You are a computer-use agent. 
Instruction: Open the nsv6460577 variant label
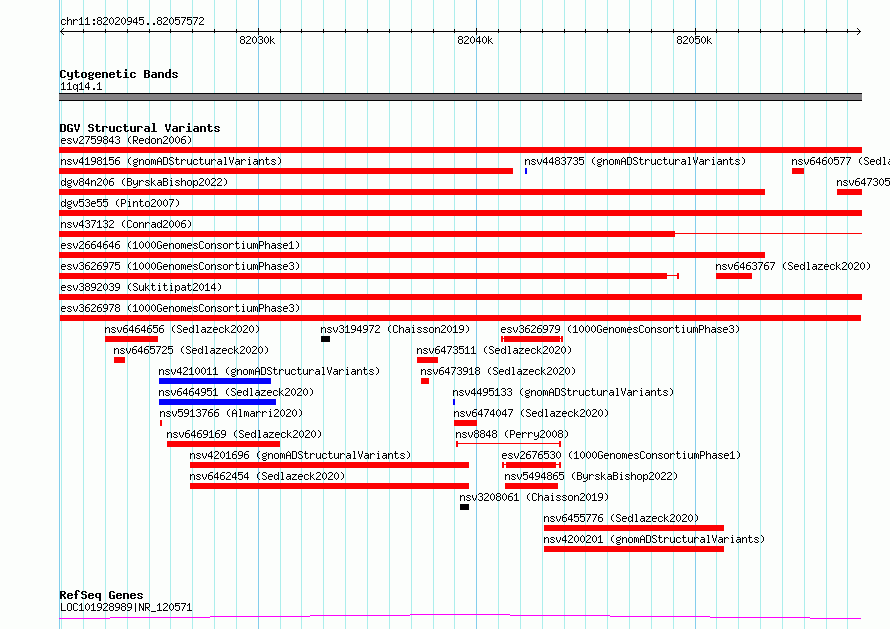pyautogui.click(x=840, y=161)
